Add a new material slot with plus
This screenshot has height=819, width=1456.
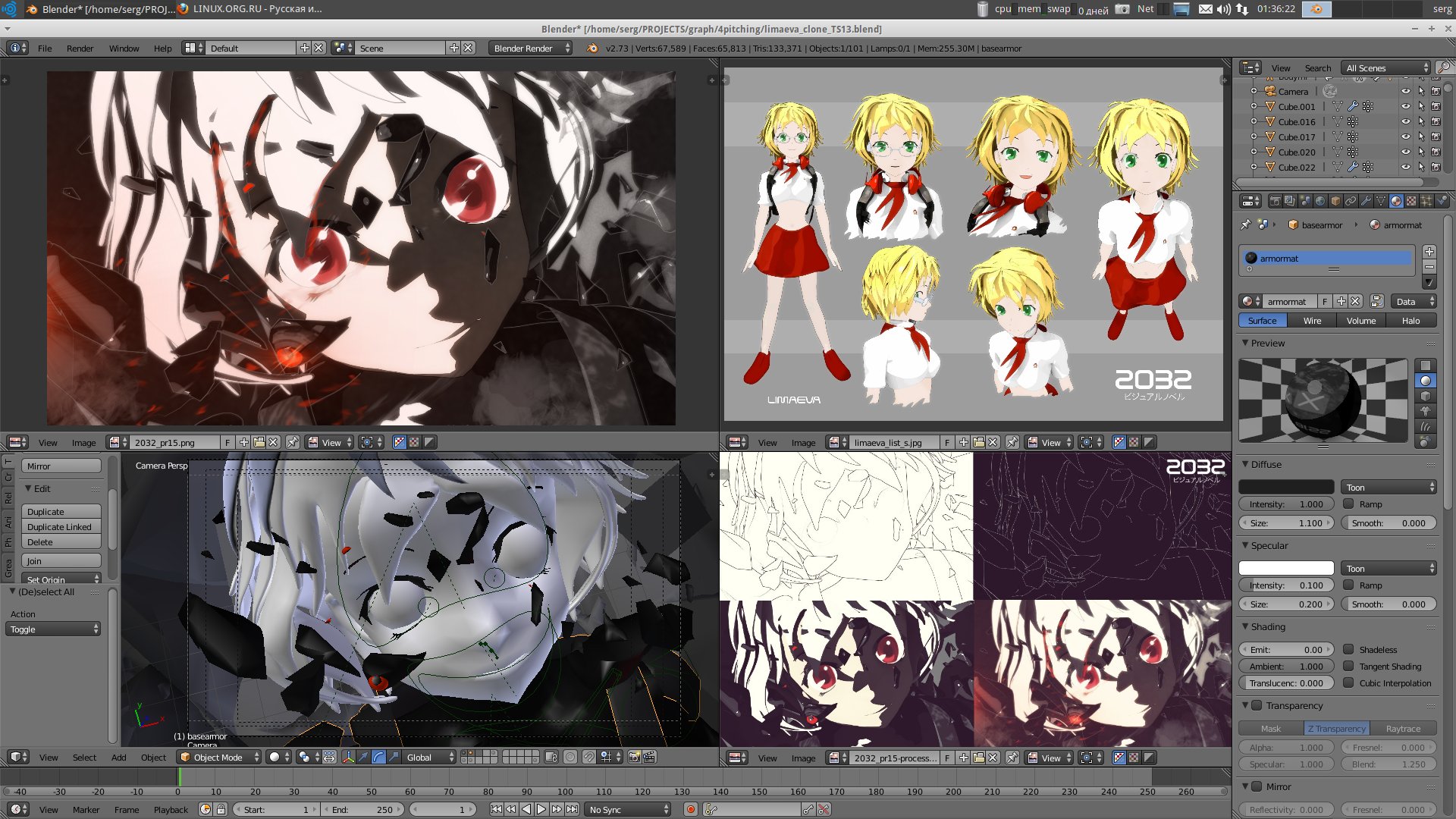(1429, 252)
